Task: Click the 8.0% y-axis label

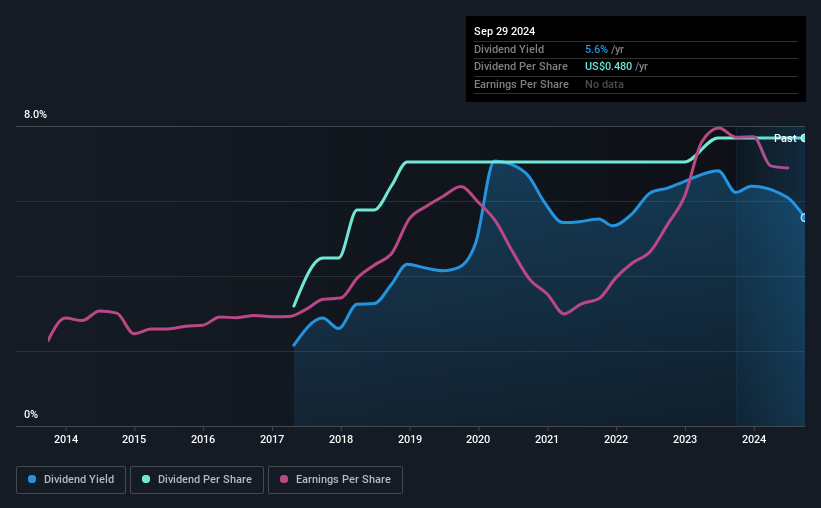Action: (x=35, y=114)
